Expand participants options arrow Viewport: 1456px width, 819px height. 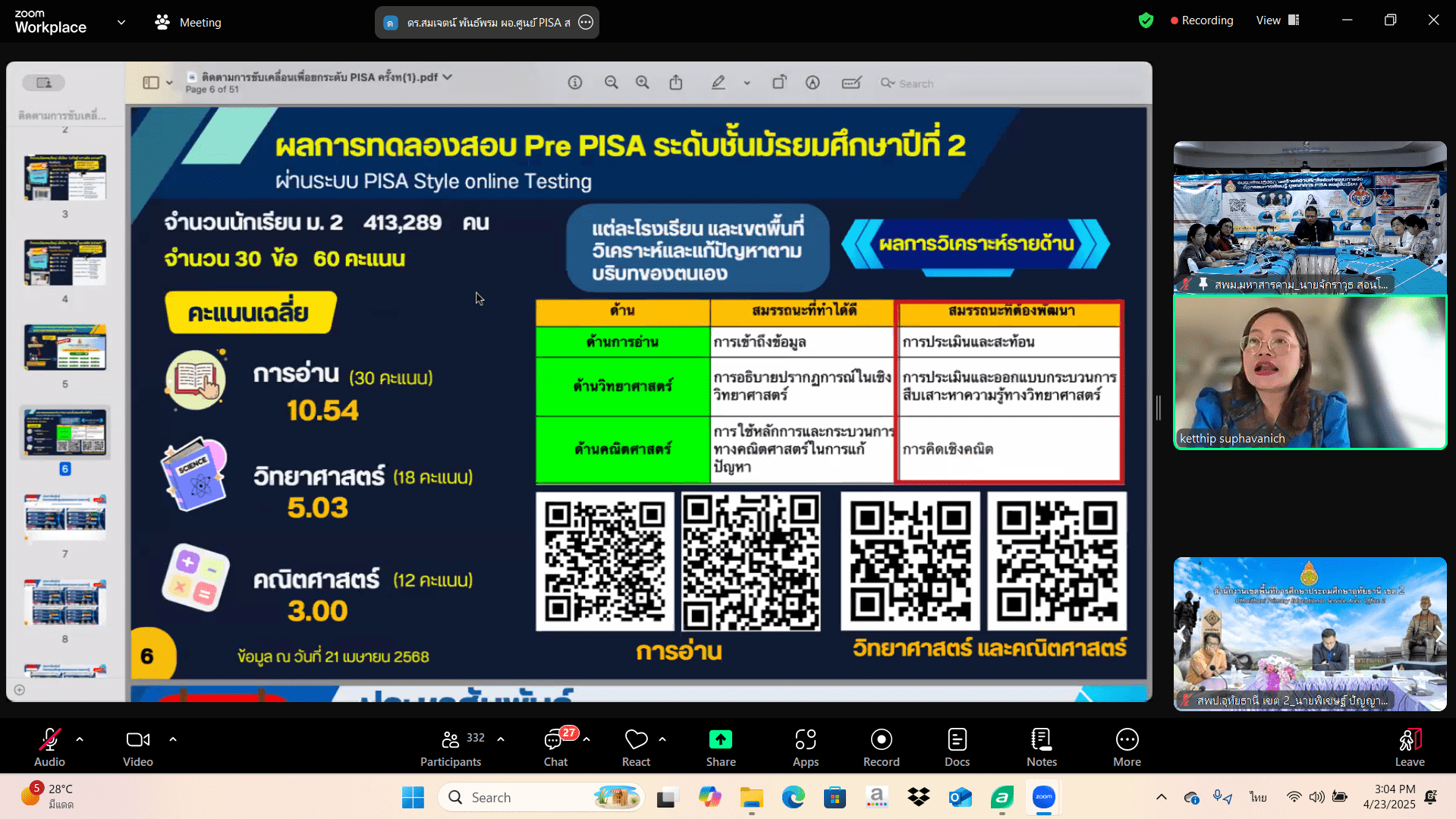coord(501,739)
